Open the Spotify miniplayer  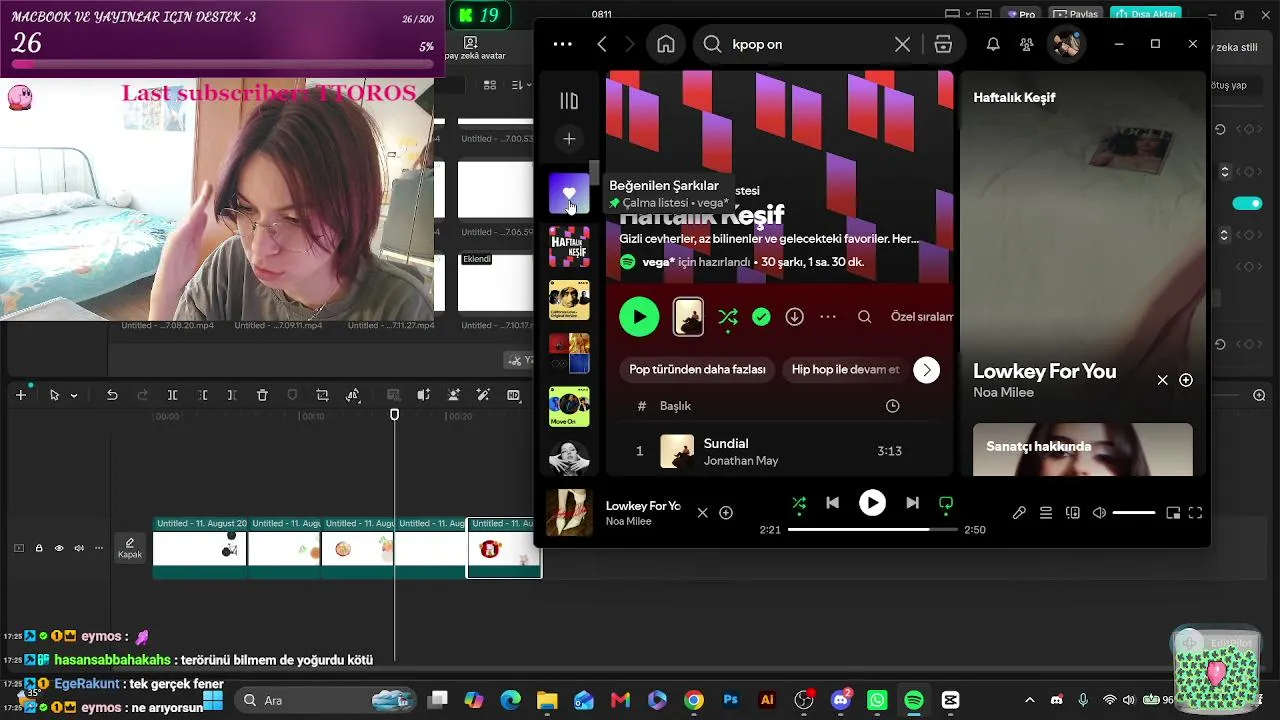1173,513
